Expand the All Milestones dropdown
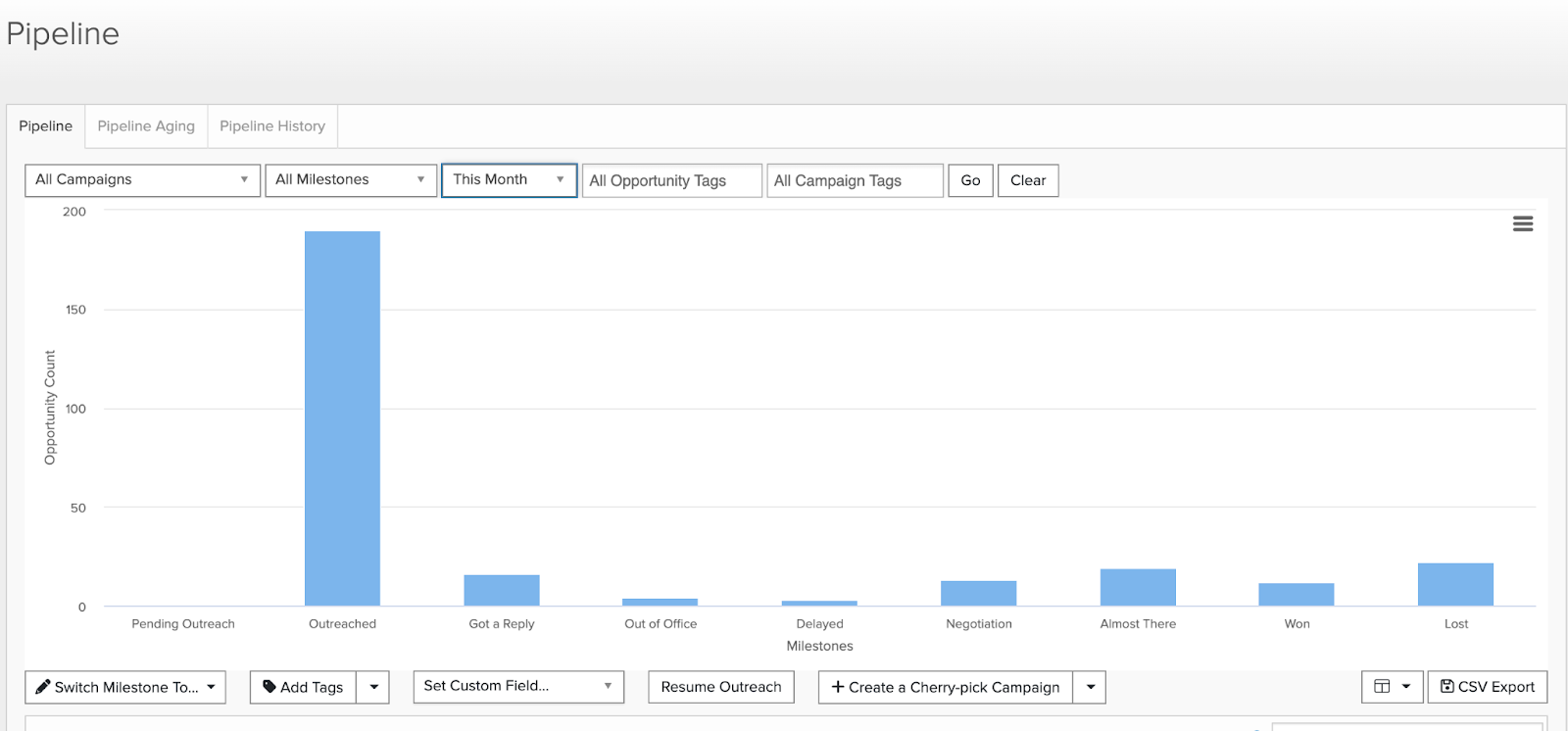Image resolution: width=1568 pixels, height=731 pixels. [x=351, y=180]
